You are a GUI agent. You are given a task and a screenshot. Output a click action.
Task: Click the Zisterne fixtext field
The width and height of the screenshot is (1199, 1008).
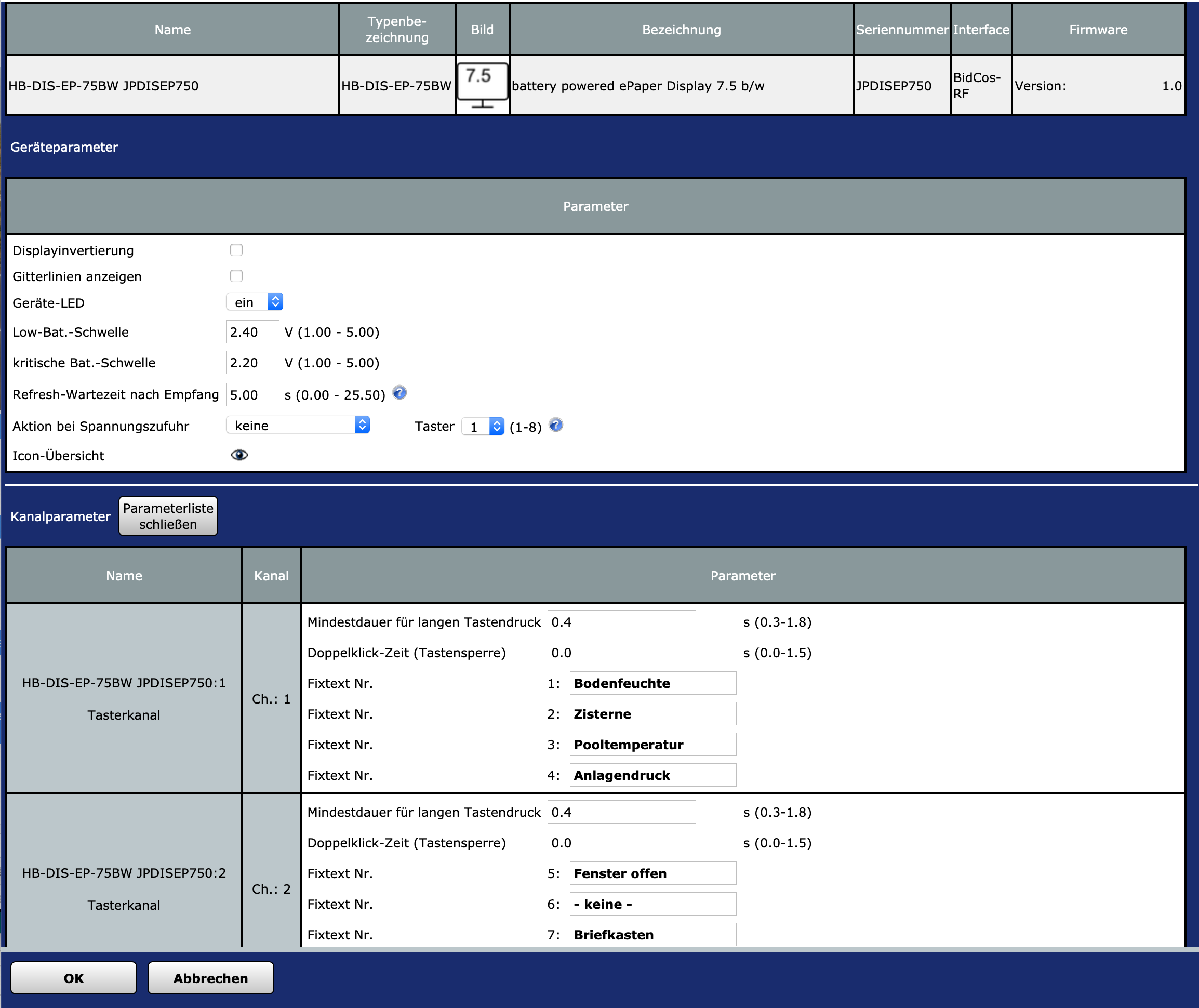[652, 714]
